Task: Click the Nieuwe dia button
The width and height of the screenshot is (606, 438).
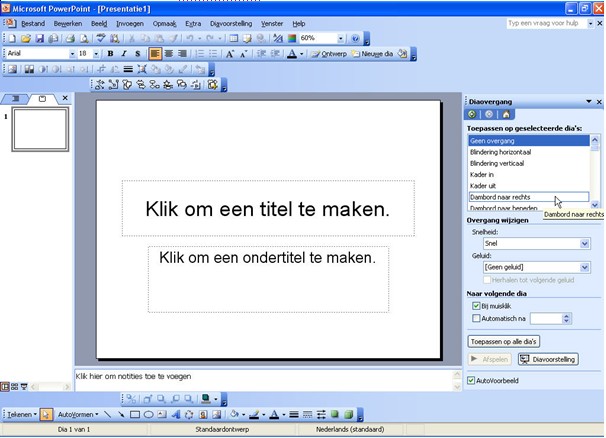Action: click(x=373, y=54)
